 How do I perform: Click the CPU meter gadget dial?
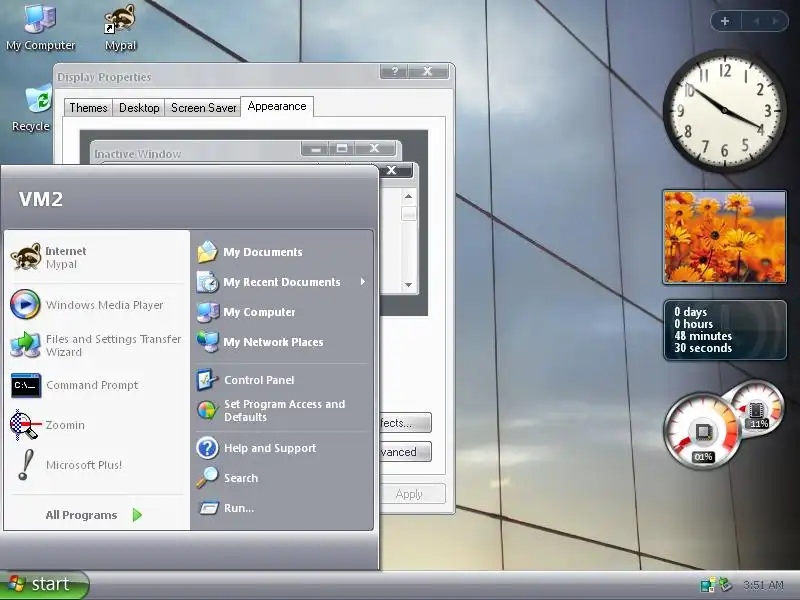[703, 431]
